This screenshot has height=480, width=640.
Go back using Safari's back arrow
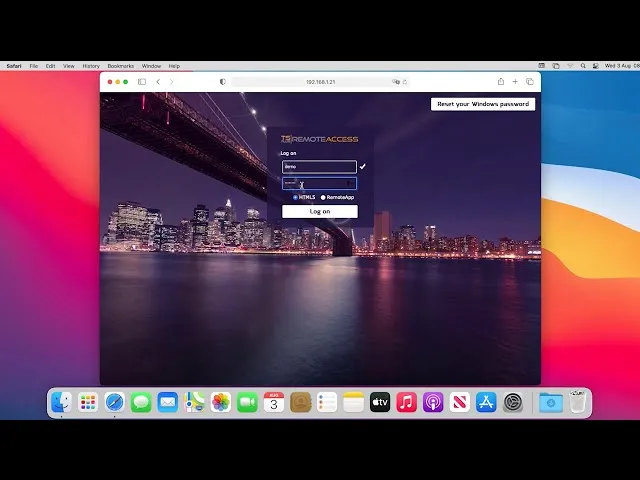click(x=157, y=82)
